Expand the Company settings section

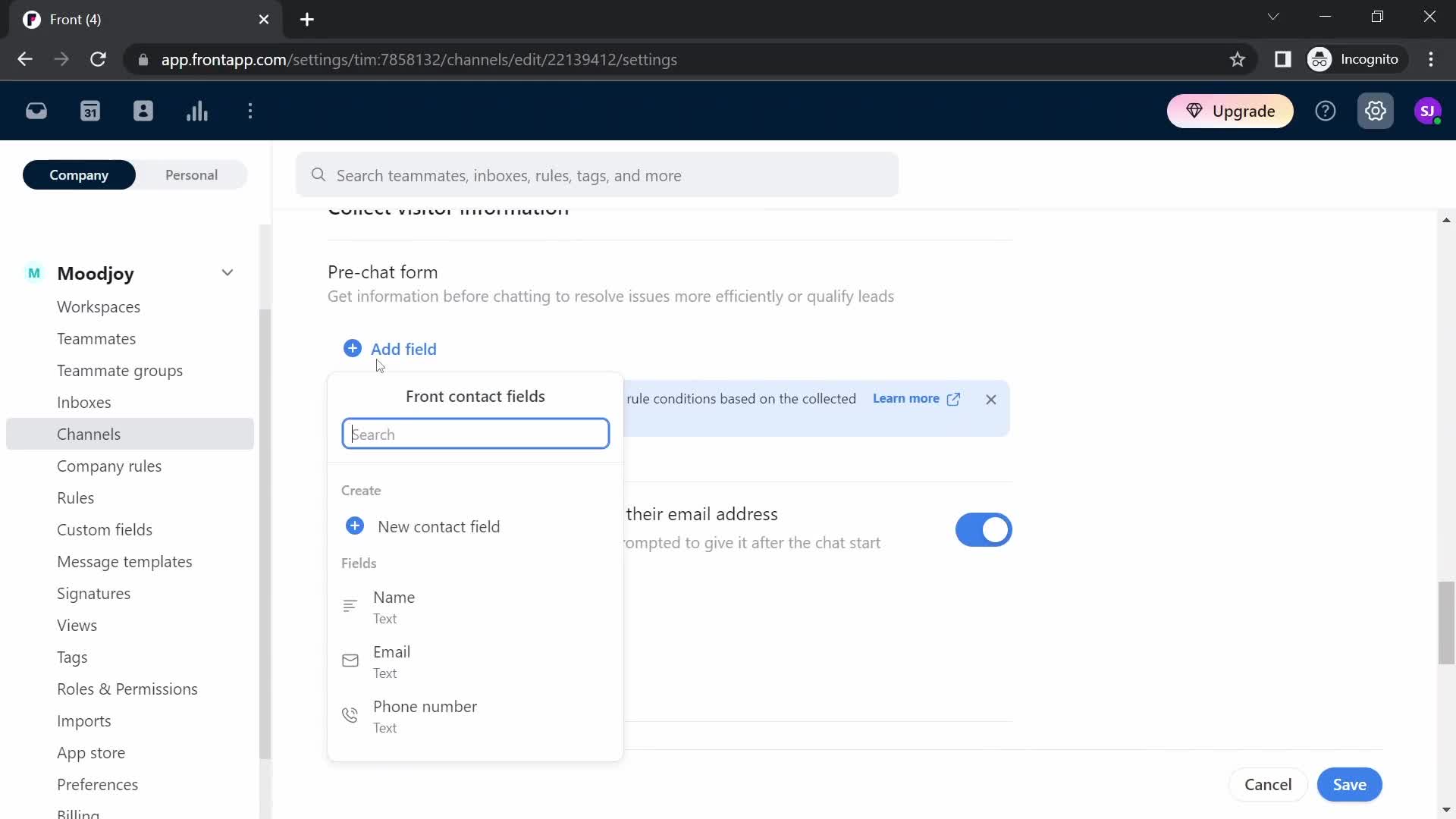pos(228,273)
